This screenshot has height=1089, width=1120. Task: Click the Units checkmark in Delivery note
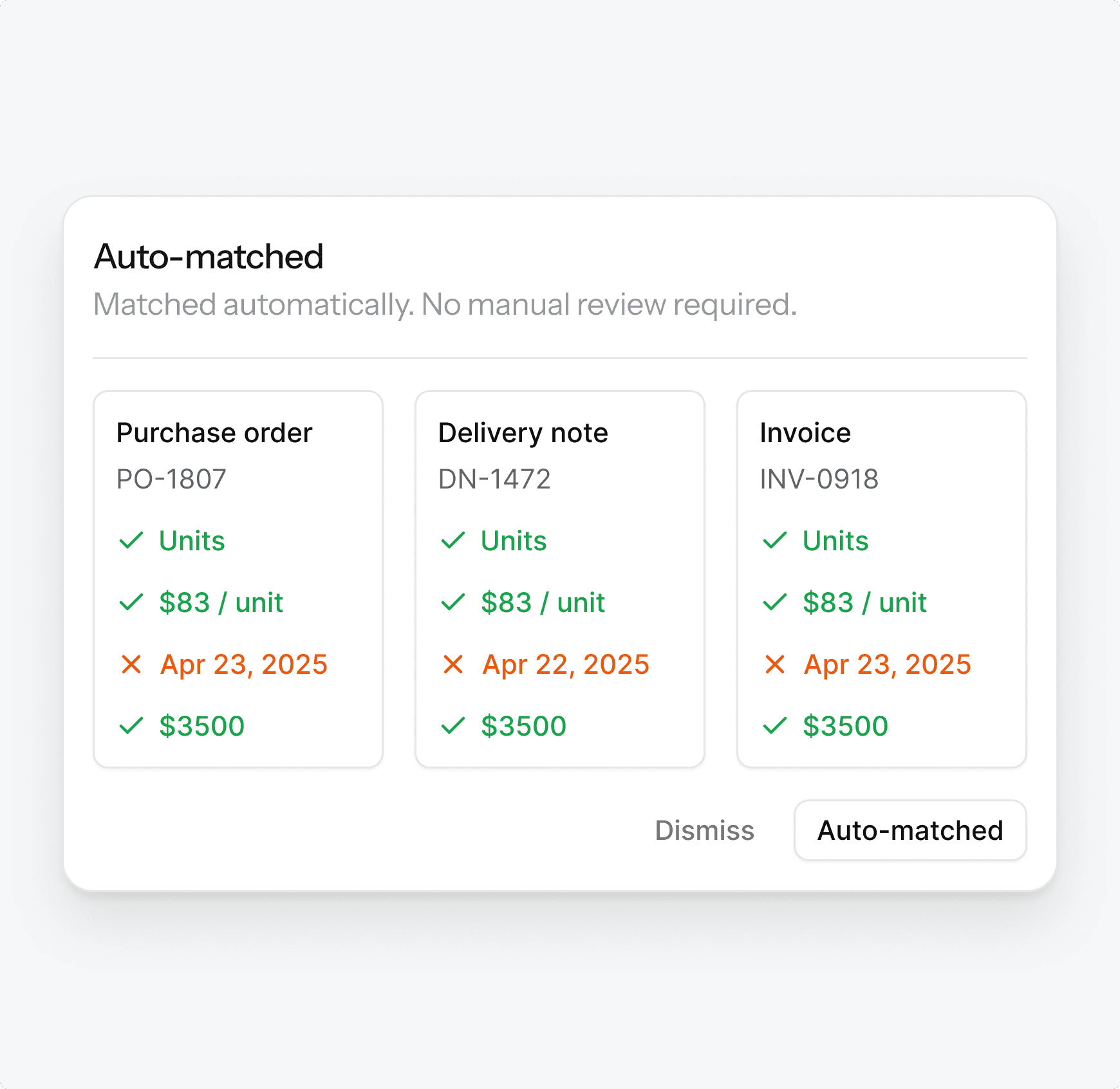click(x=453, y=541)
